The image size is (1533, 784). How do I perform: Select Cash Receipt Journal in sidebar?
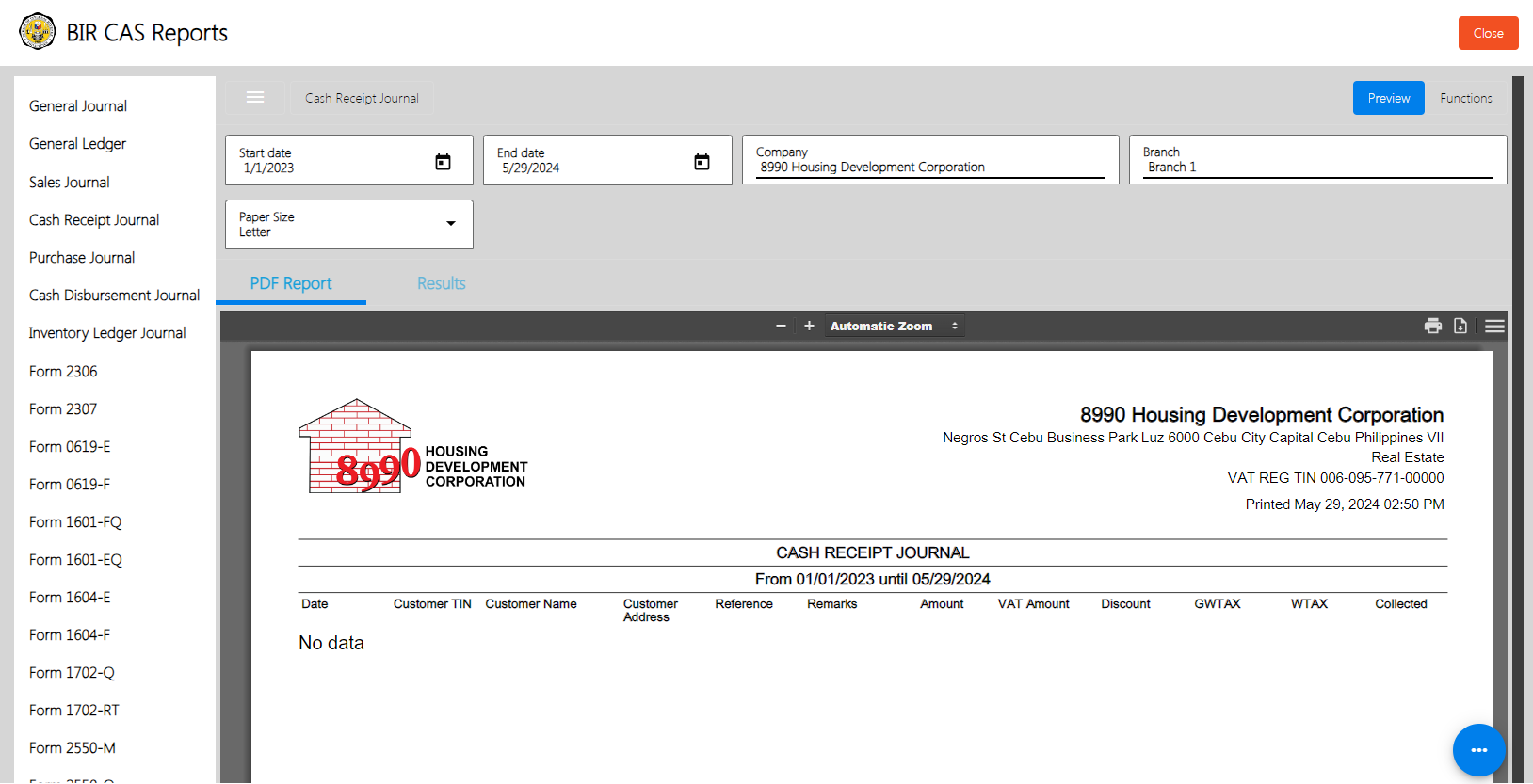(94, 220)
